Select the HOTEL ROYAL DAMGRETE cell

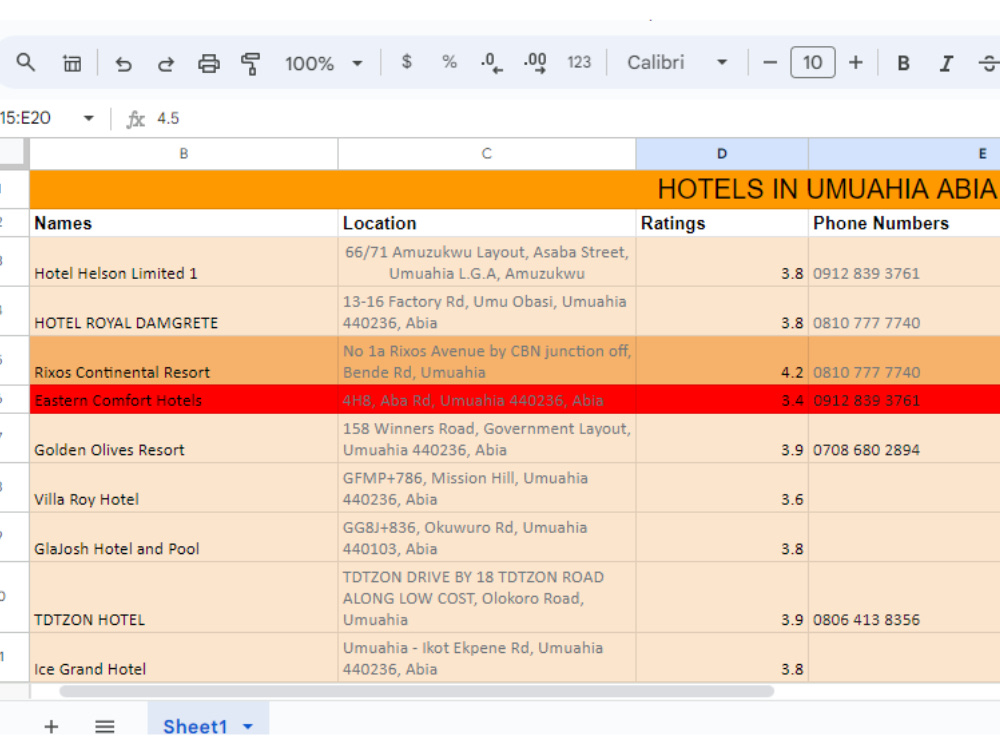coord(184,311)
